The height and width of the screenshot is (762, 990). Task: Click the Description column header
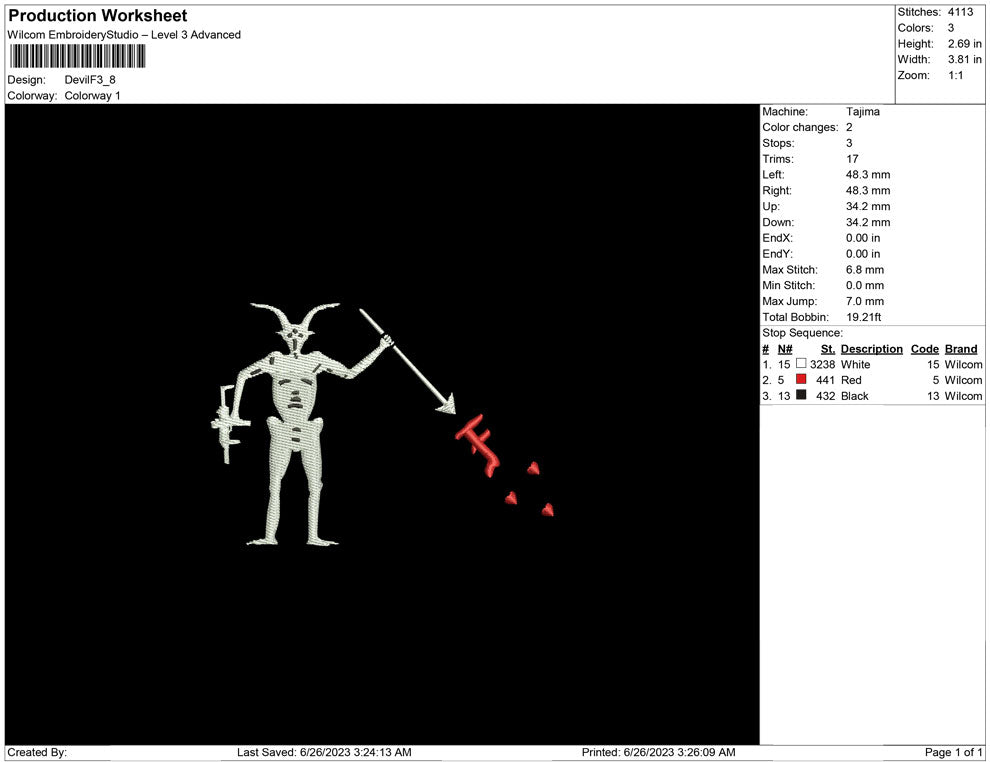[871, 349]
